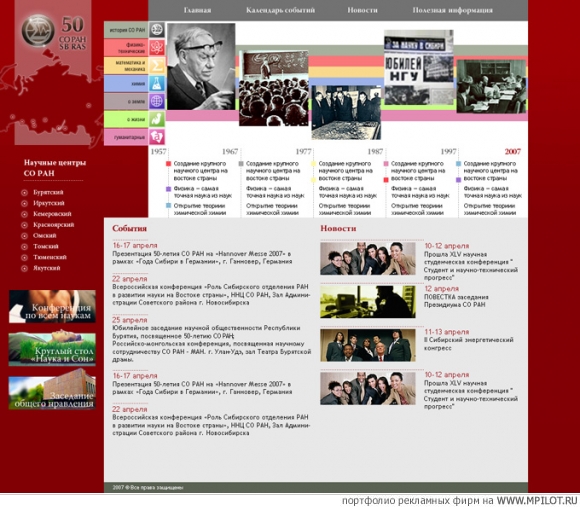Click the bullet icon beside Омский
This screenshot has width=580, height=508.
coord(24,236)
